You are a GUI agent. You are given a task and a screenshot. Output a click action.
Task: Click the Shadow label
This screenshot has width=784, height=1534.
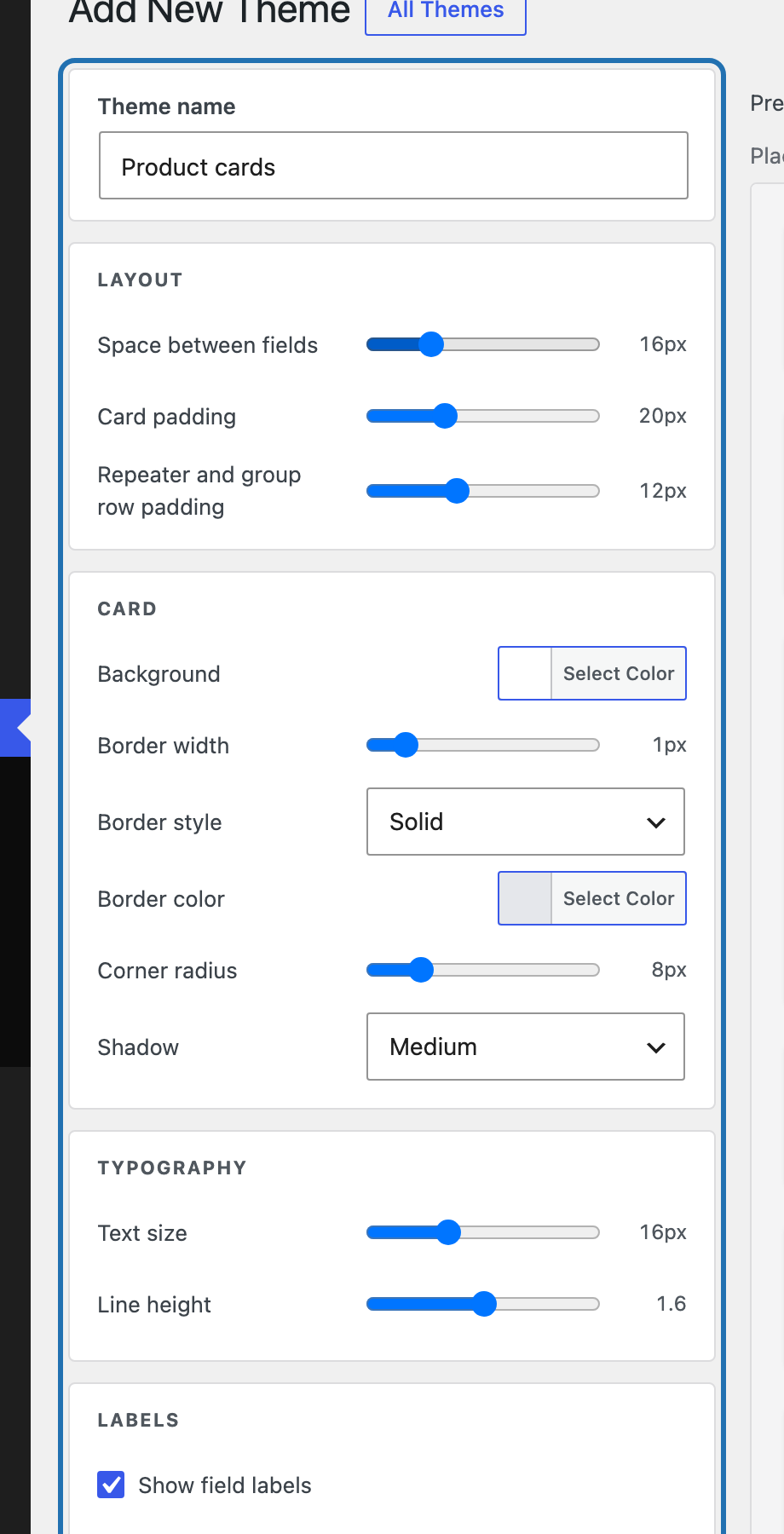[138, 1047]
